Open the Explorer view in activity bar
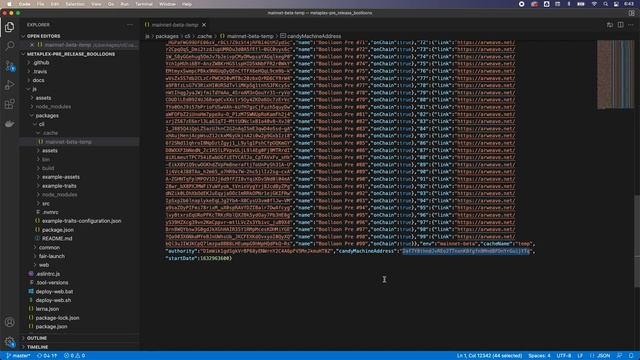 click(9, 27)
